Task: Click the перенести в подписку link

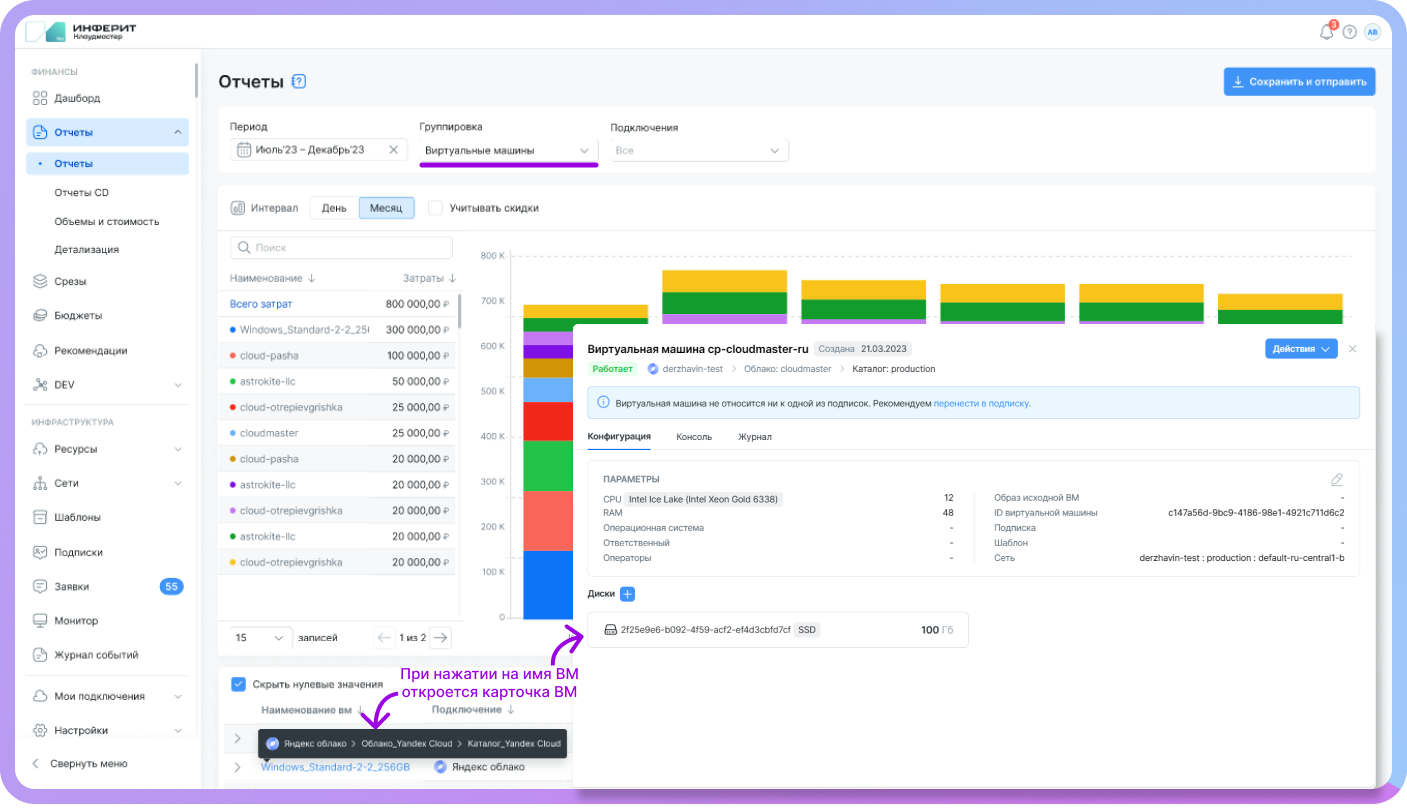Action: pyautogui.click(x=981, y=404)
